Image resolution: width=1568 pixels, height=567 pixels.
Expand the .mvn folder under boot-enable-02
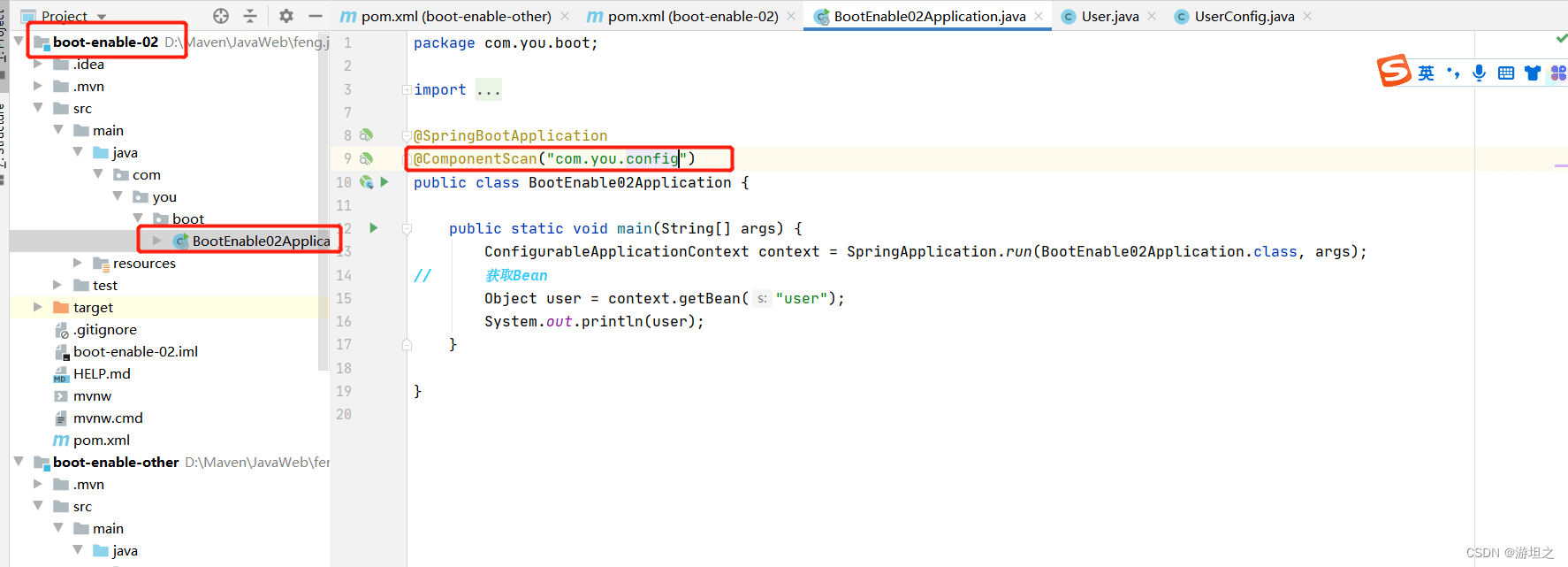tap(38, 86)
